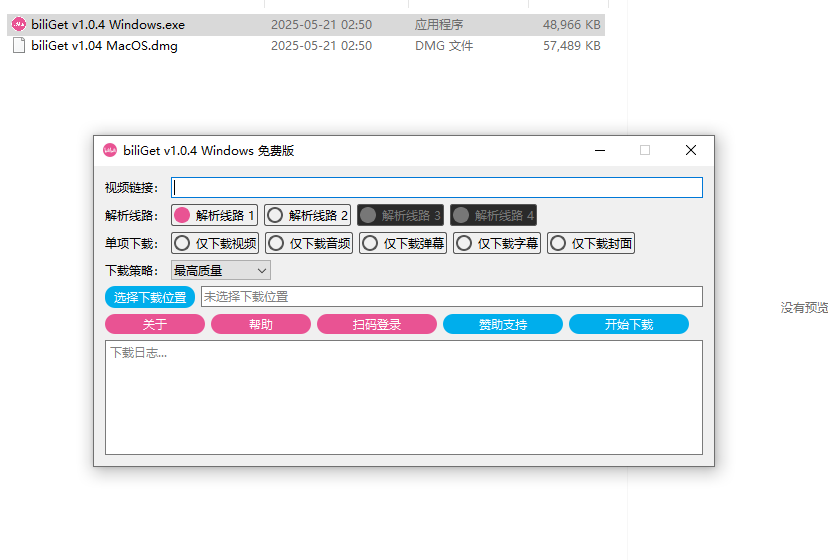Viewport: 828px width, 560px height.
Task: Choose 仅下载弹幕 option
Action: pos(403,243)
